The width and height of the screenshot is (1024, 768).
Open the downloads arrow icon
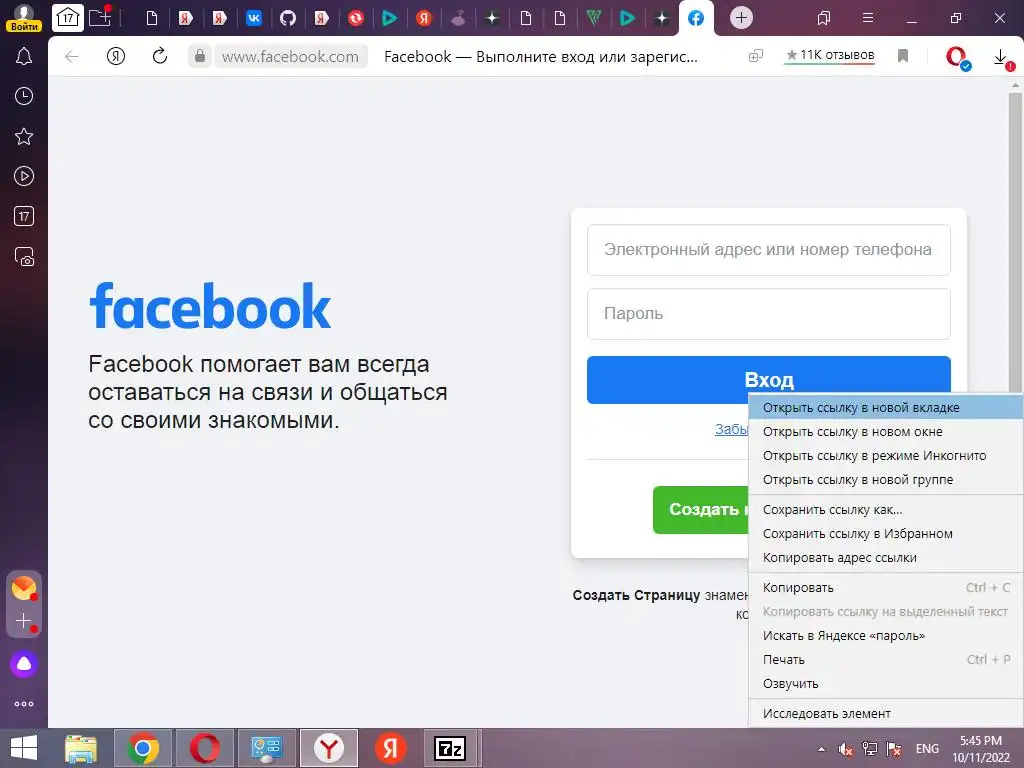1002,59
